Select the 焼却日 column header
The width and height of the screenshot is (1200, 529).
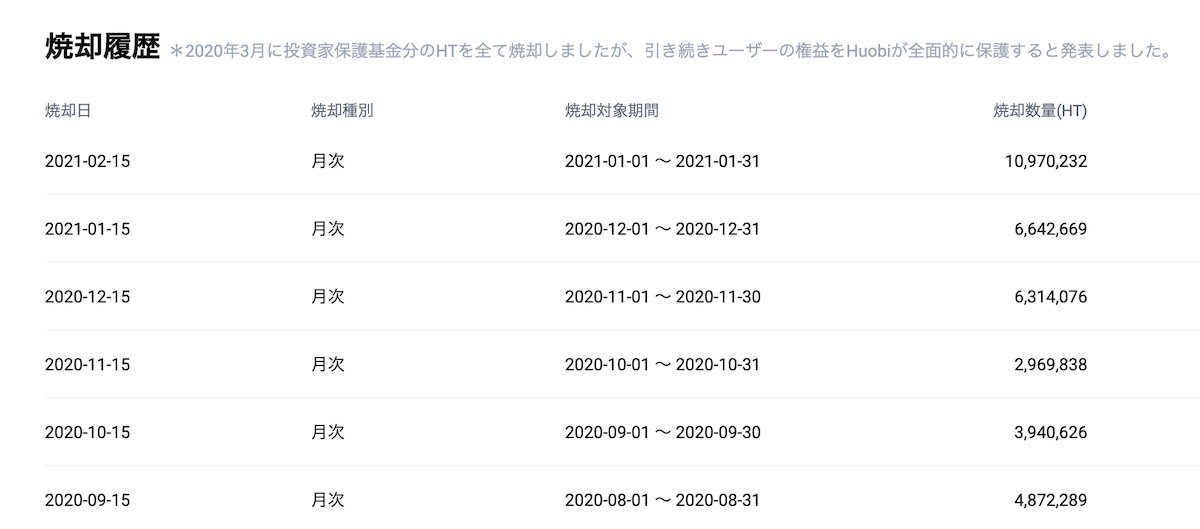(x=68, y=111)
